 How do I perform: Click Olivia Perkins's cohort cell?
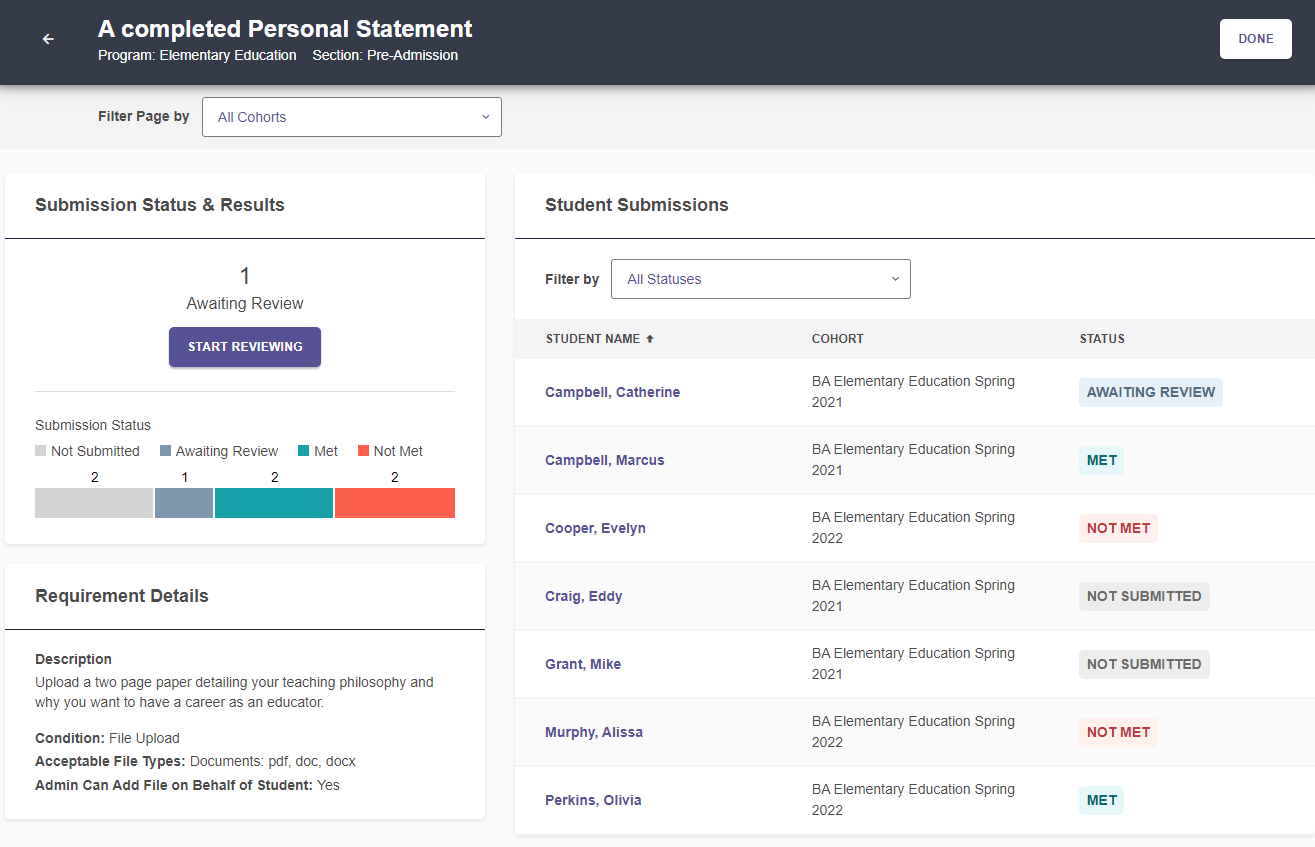(913, 800)
